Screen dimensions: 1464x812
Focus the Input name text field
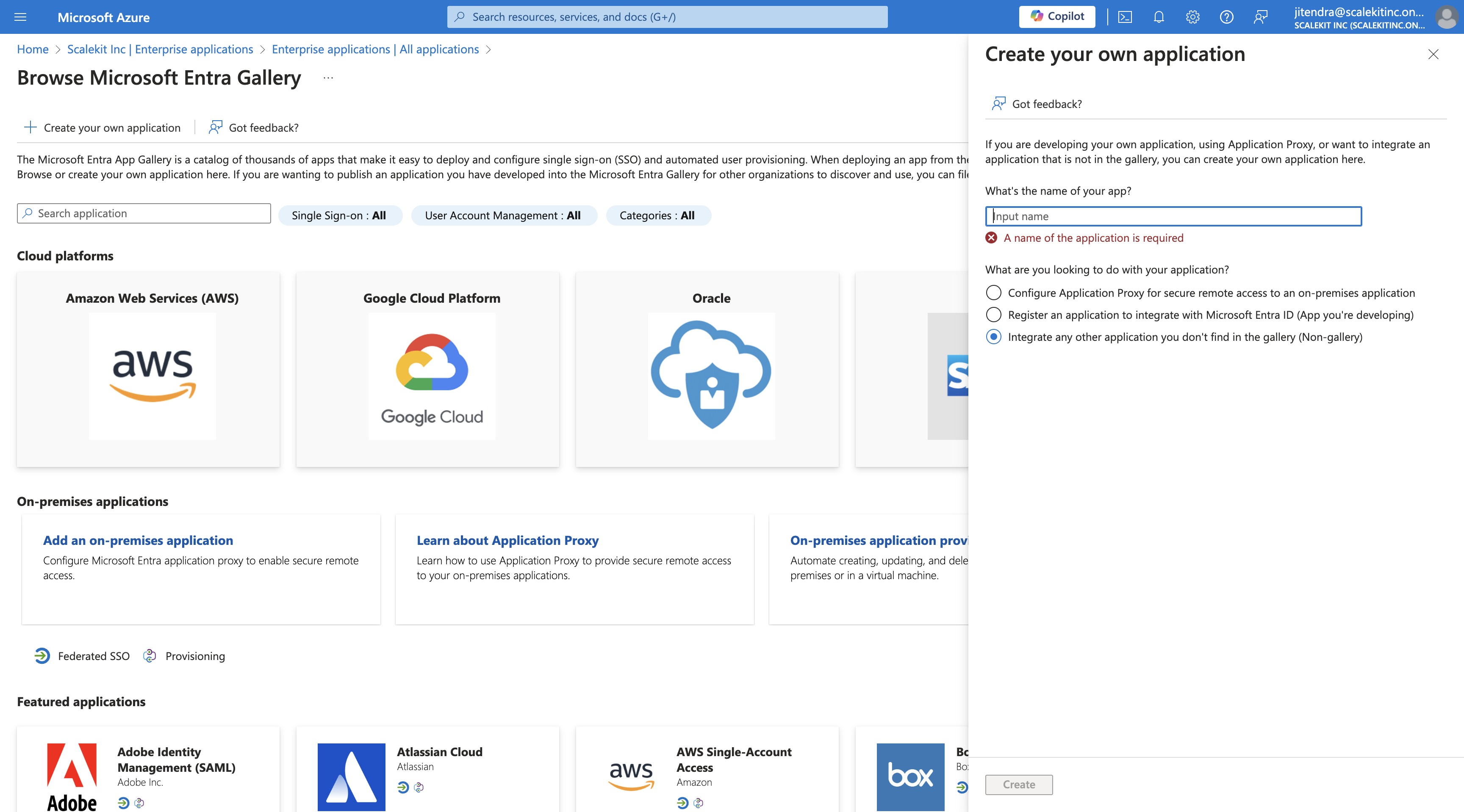click(1173, 216)
